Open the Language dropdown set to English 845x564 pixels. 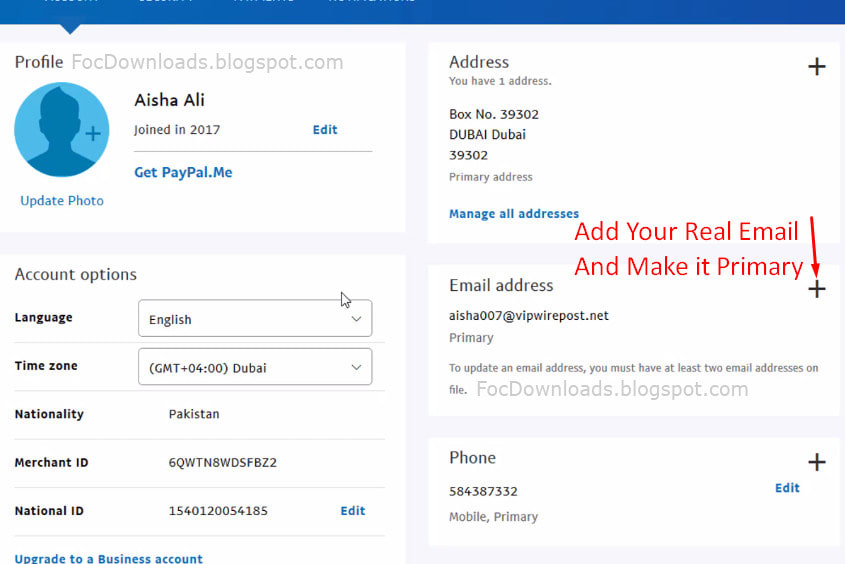pos(255,318)
